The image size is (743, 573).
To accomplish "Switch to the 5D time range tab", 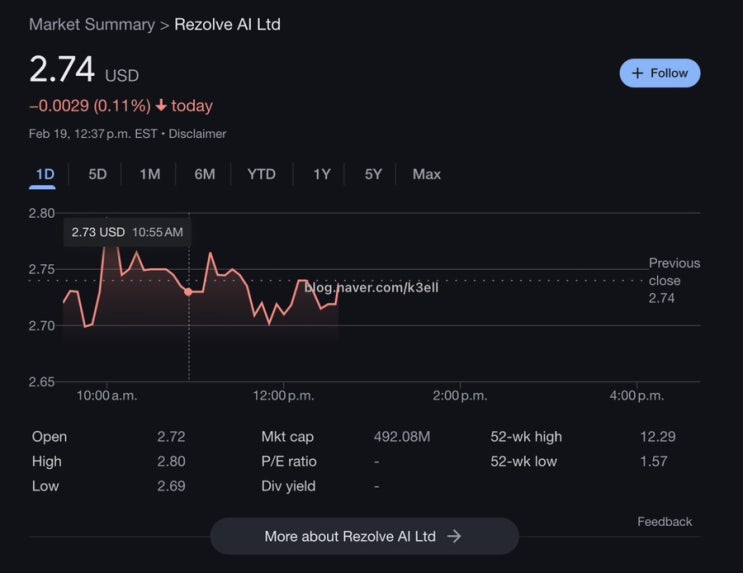I will tap(98, 174).
